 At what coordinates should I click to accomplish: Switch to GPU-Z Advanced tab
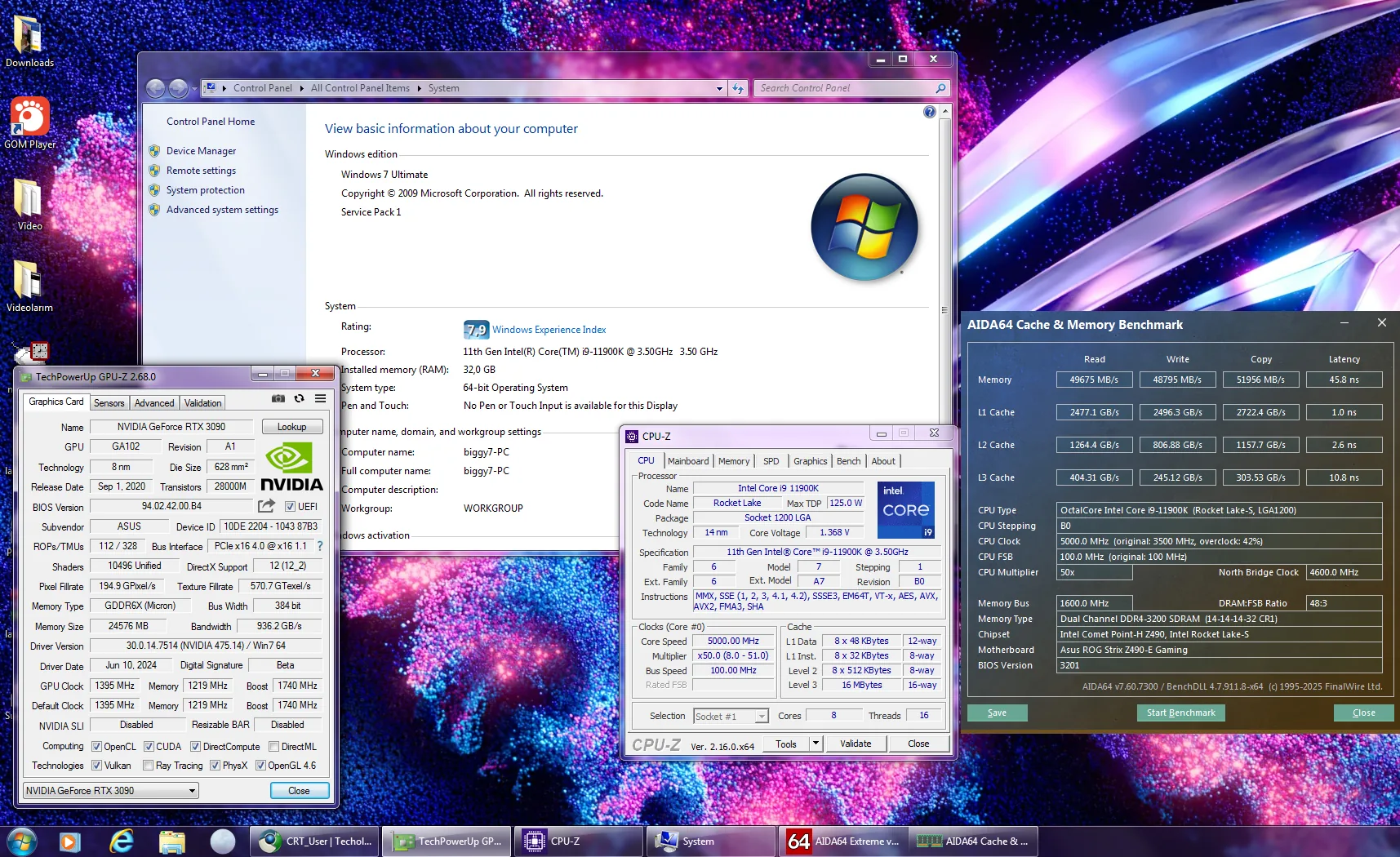click(154, 403)
